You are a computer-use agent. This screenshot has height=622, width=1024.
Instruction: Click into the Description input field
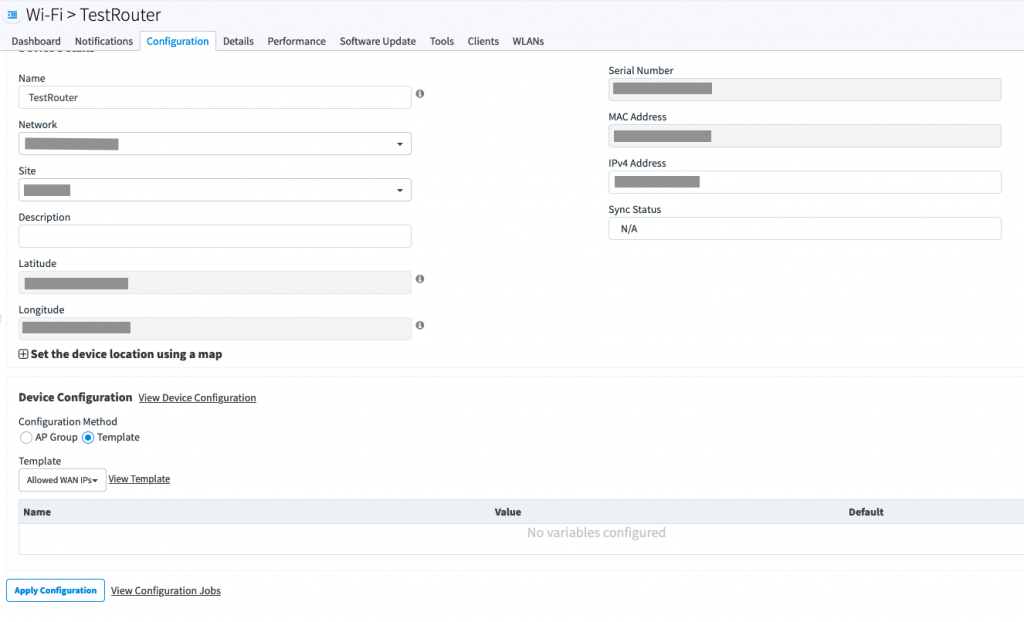pyautogui.click(x=215, y=236)
